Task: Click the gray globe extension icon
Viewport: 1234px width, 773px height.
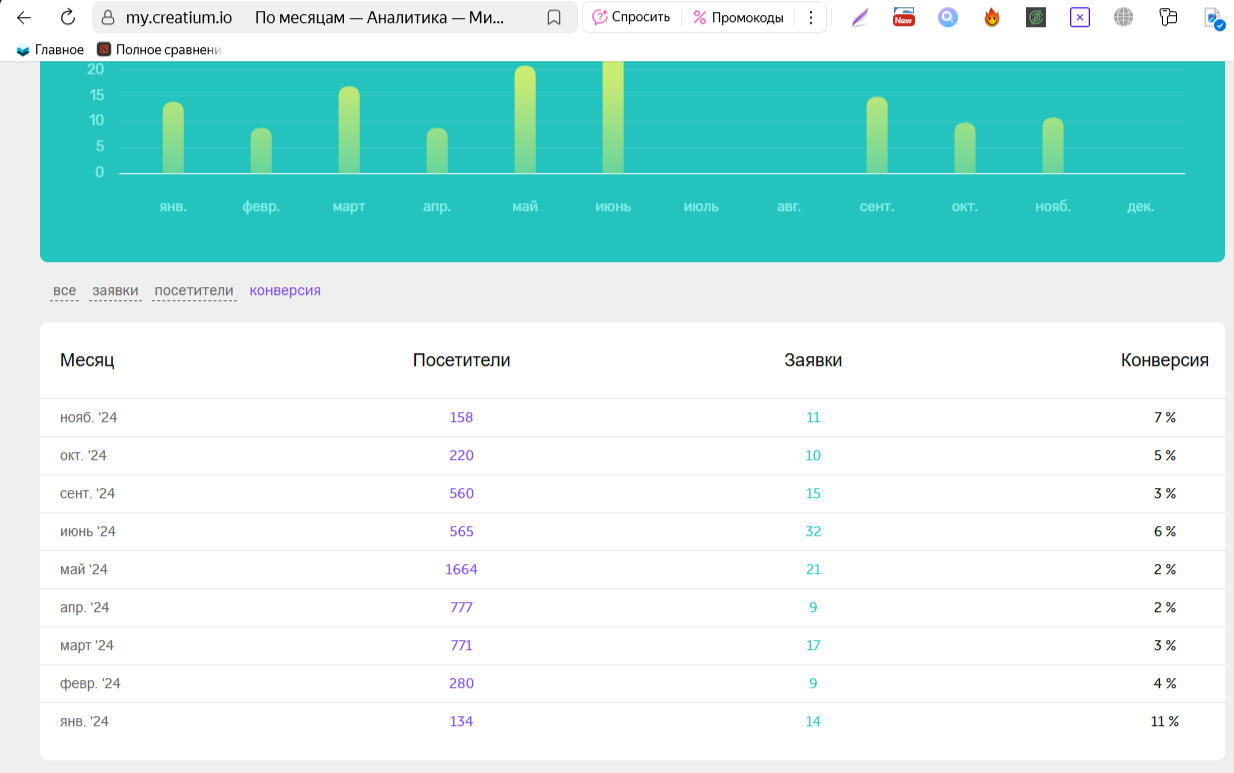Action: [x=1124, y=17]
